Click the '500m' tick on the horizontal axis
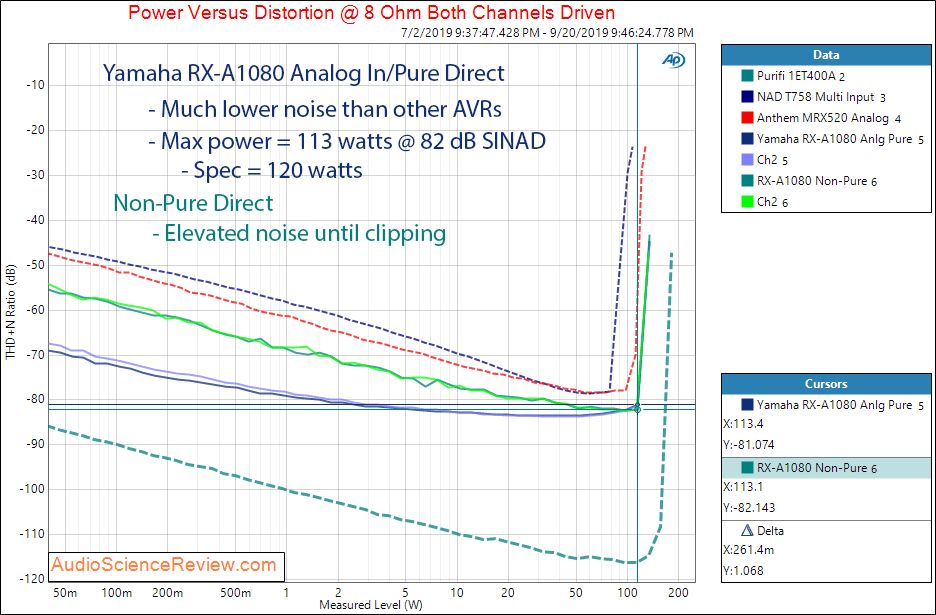 click(235, 593)
